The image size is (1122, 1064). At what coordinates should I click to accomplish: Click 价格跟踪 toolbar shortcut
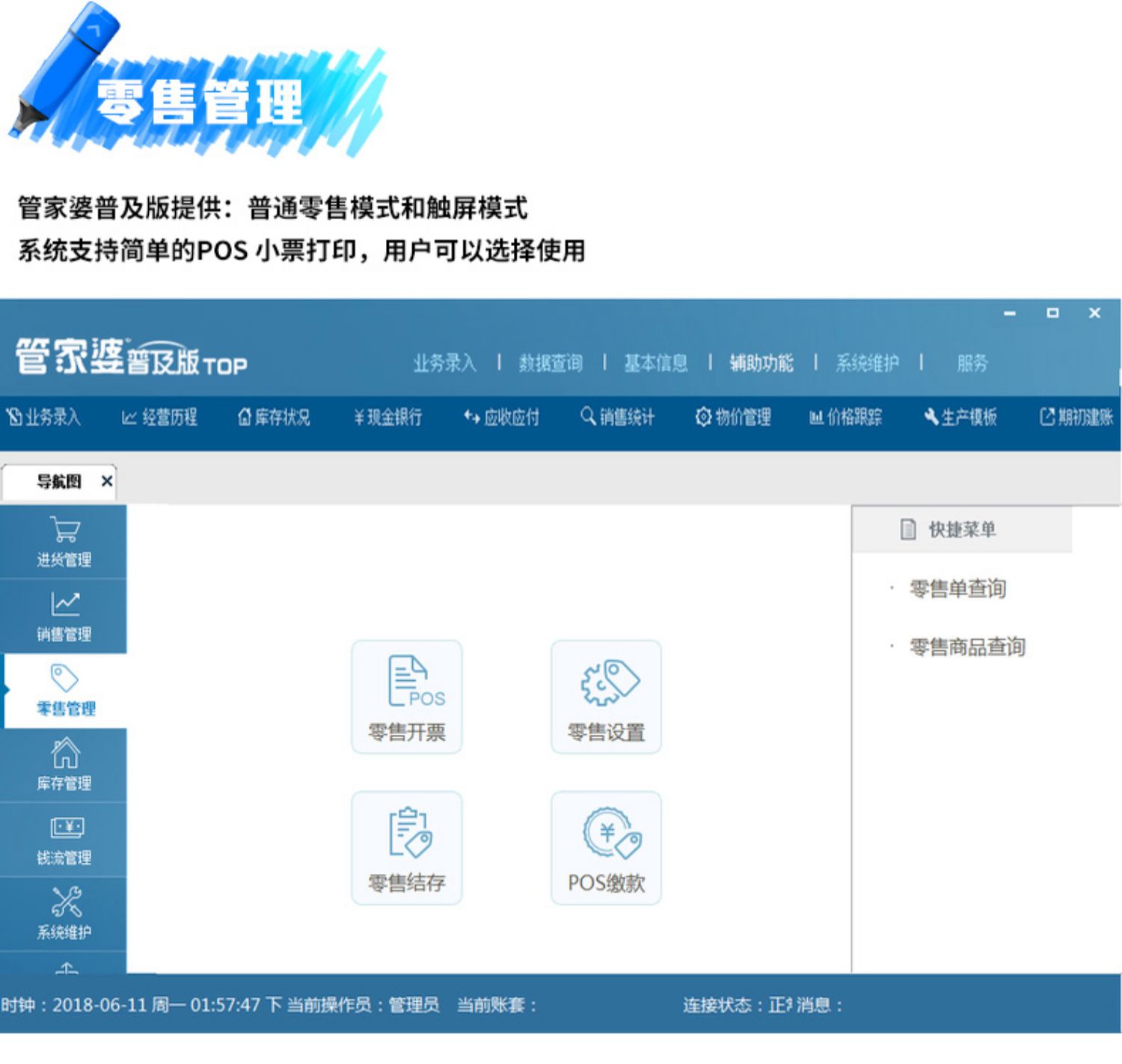[846, 417]
